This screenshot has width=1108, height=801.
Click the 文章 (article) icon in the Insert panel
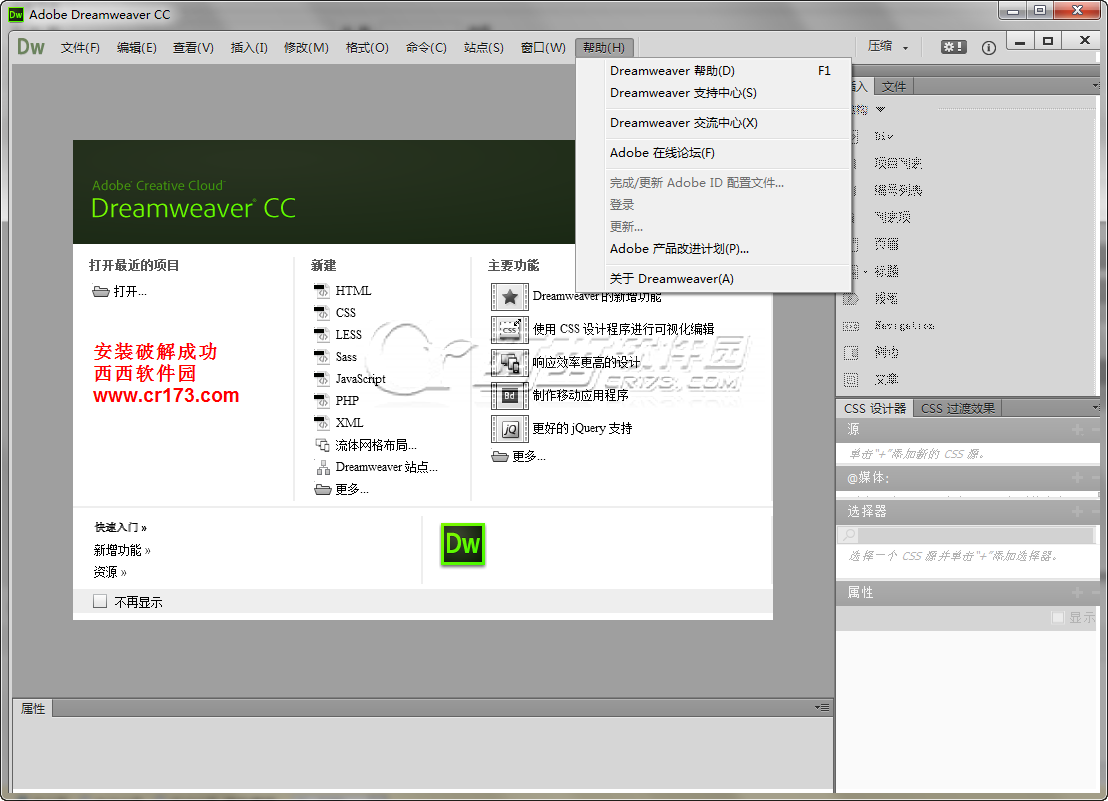tap(851, 379)
